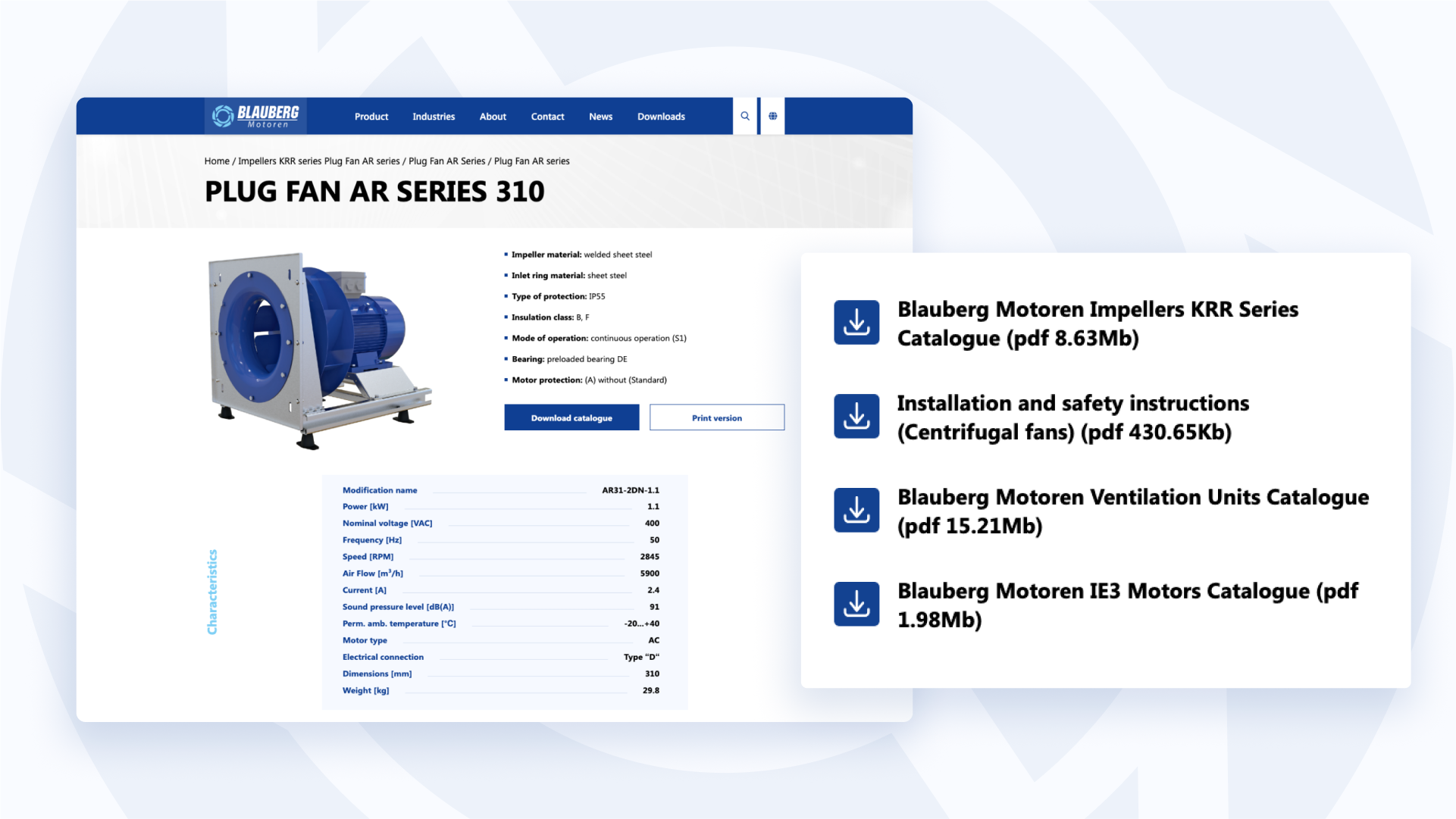Download icon for Installation and safety instructions

(856, 416)
